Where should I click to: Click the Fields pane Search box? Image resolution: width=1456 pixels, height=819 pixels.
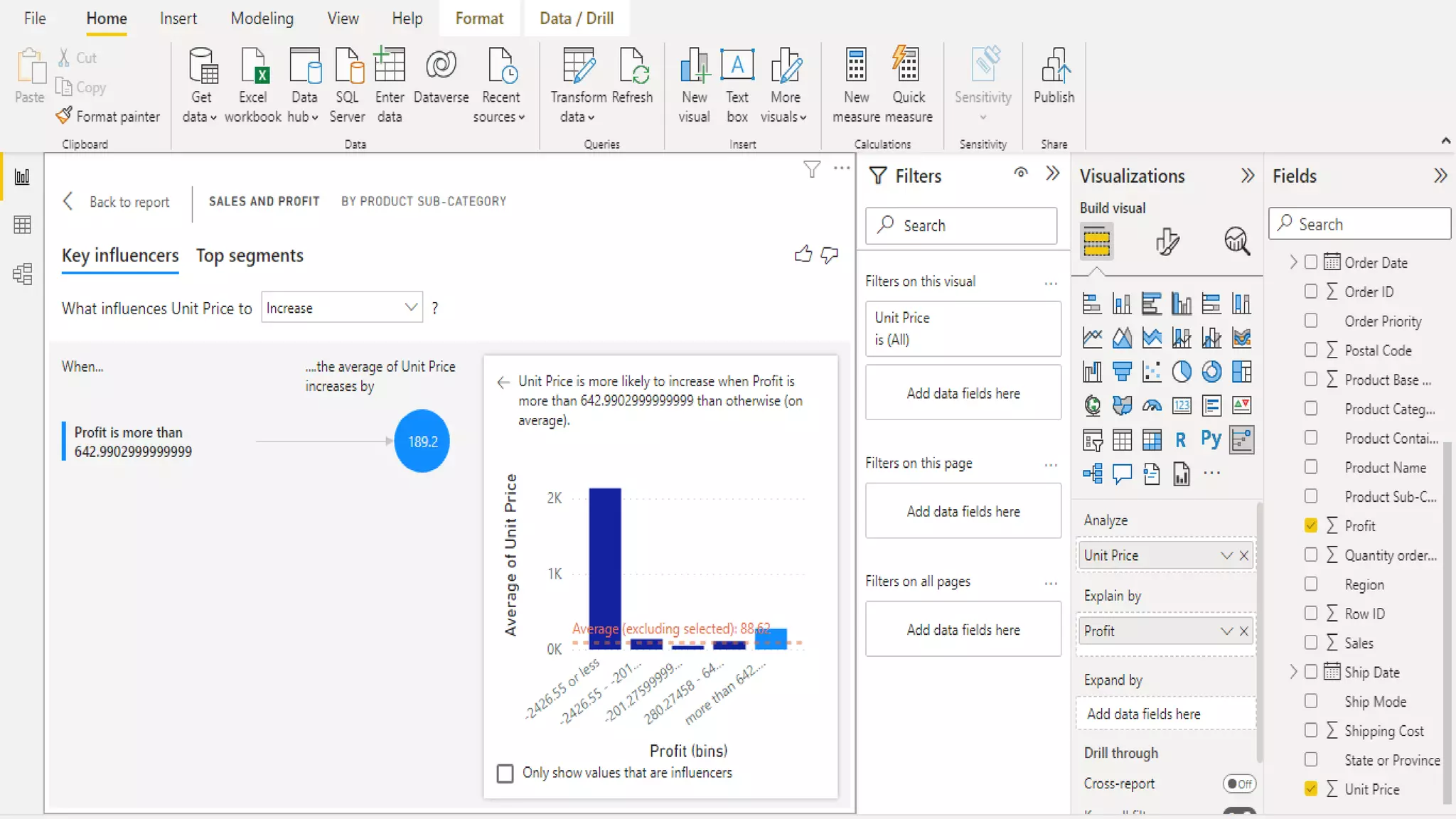click(1359, 225)
